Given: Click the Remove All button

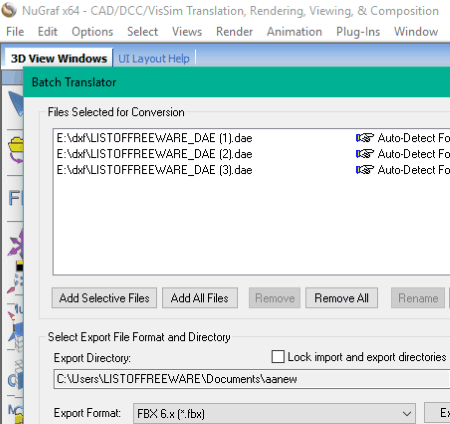Looking at the screenshot, I should click(x=341, y=298).
